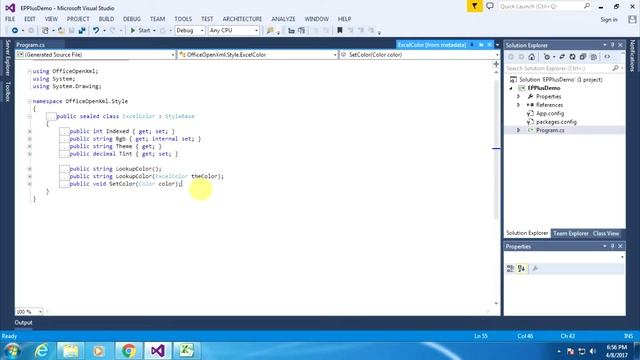Open the TEAM menu
The width and height of the screenshot is (640, 360).
[x=157, y=19]
